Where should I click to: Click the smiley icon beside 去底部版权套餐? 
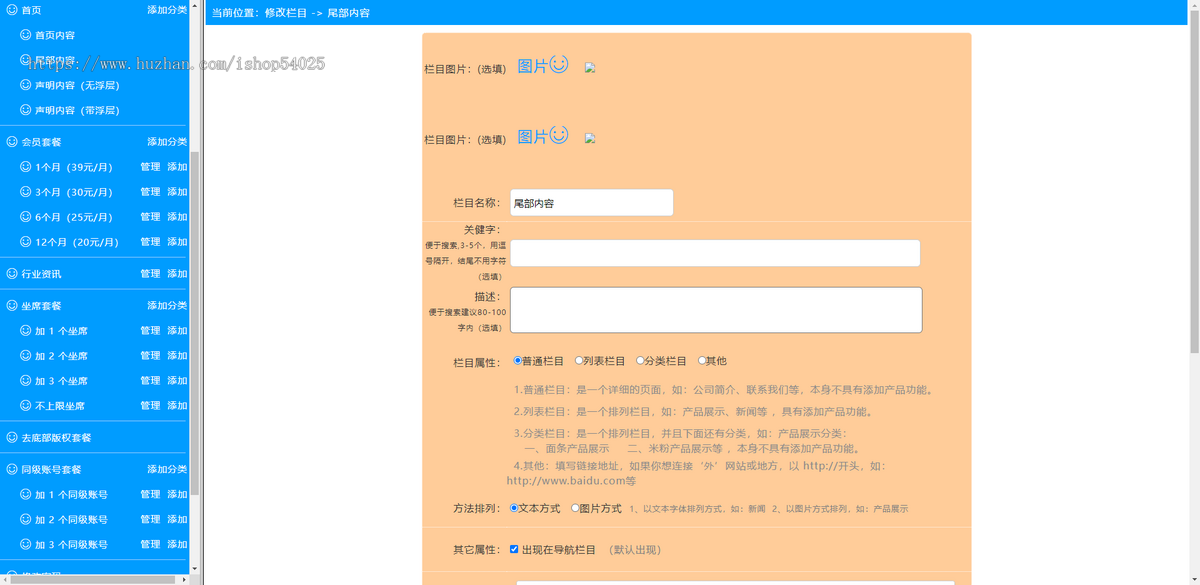(x=12, y=438)
